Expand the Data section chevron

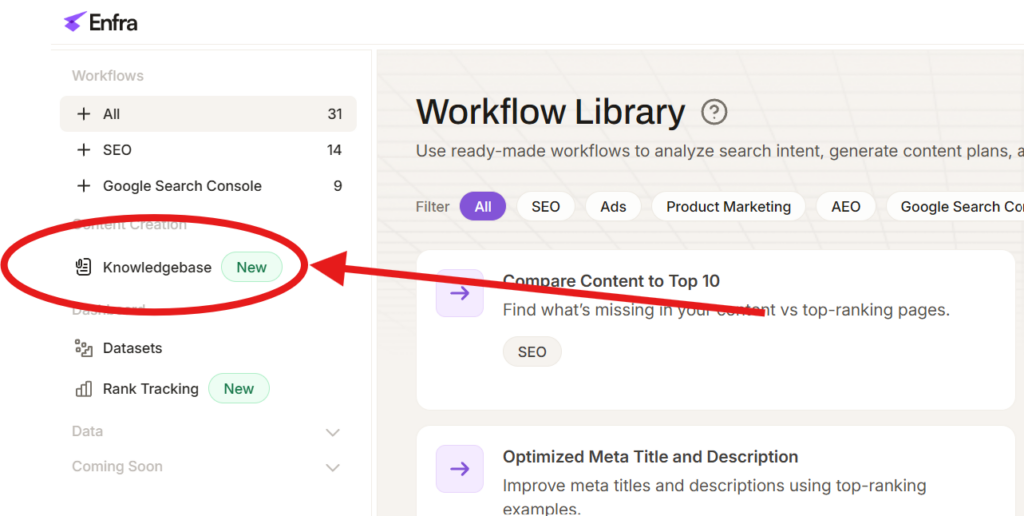point(333,432)
